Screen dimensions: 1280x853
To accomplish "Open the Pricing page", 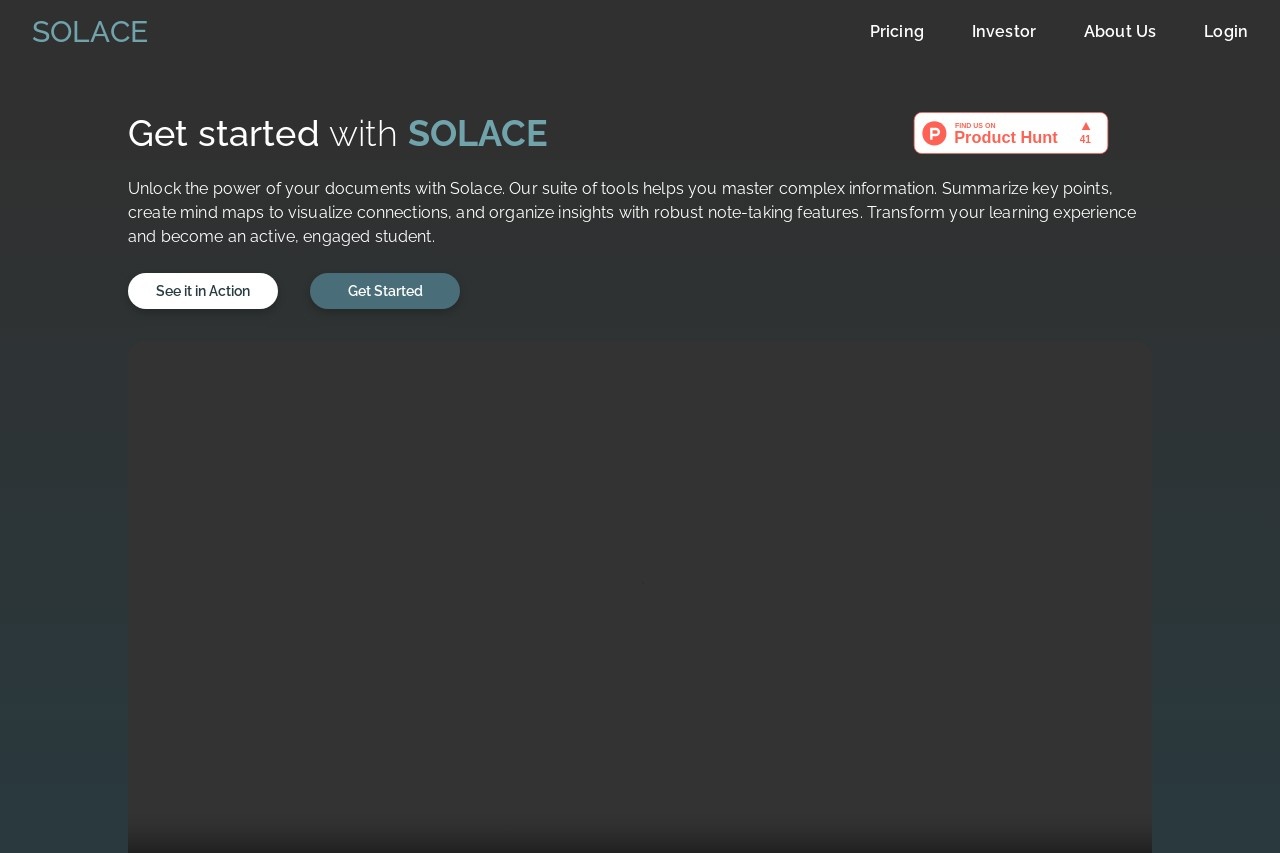I will coord(897,31).
